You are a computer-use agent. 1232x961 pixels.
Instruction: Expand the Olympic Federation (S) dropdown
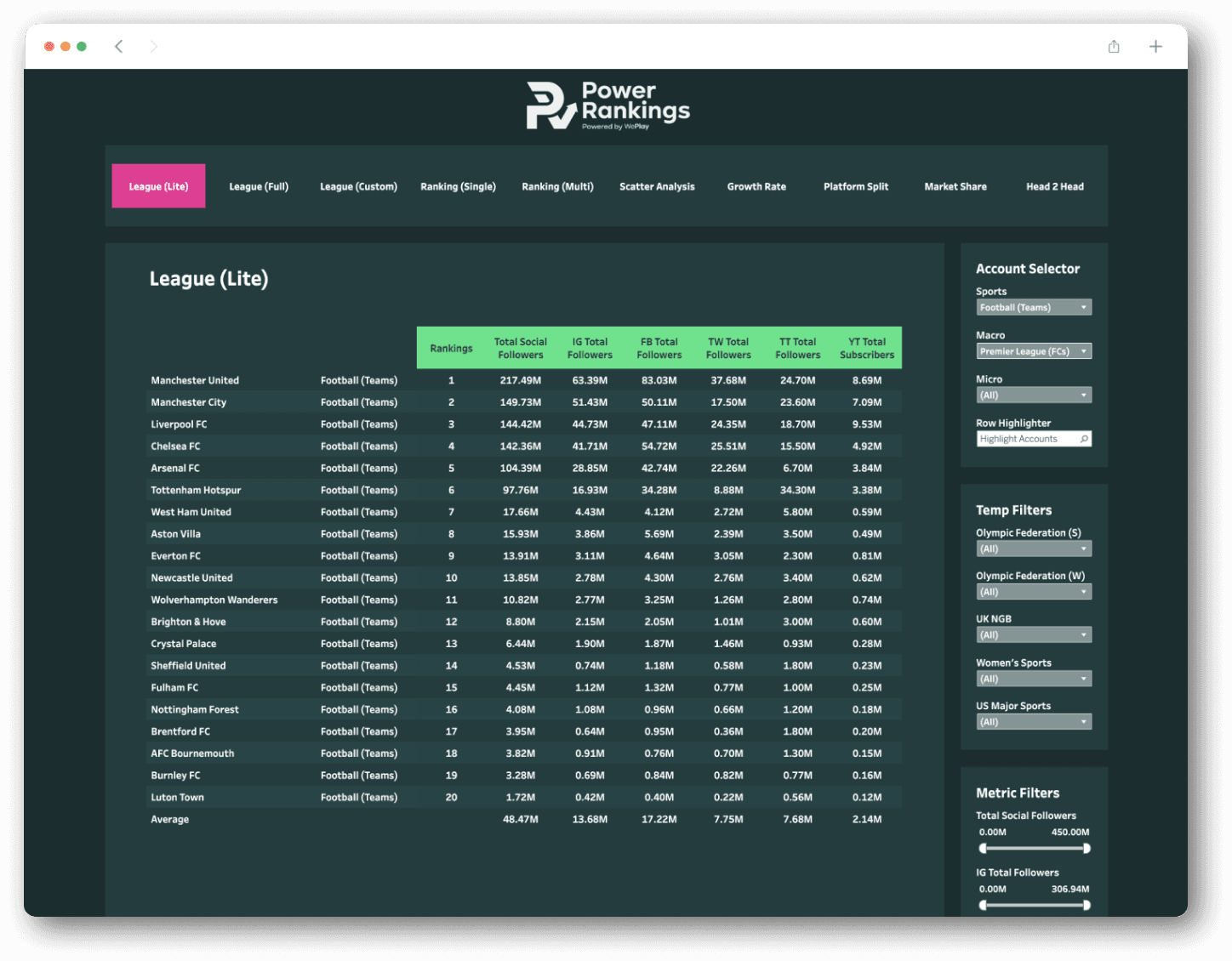[x=1034, y=549]
